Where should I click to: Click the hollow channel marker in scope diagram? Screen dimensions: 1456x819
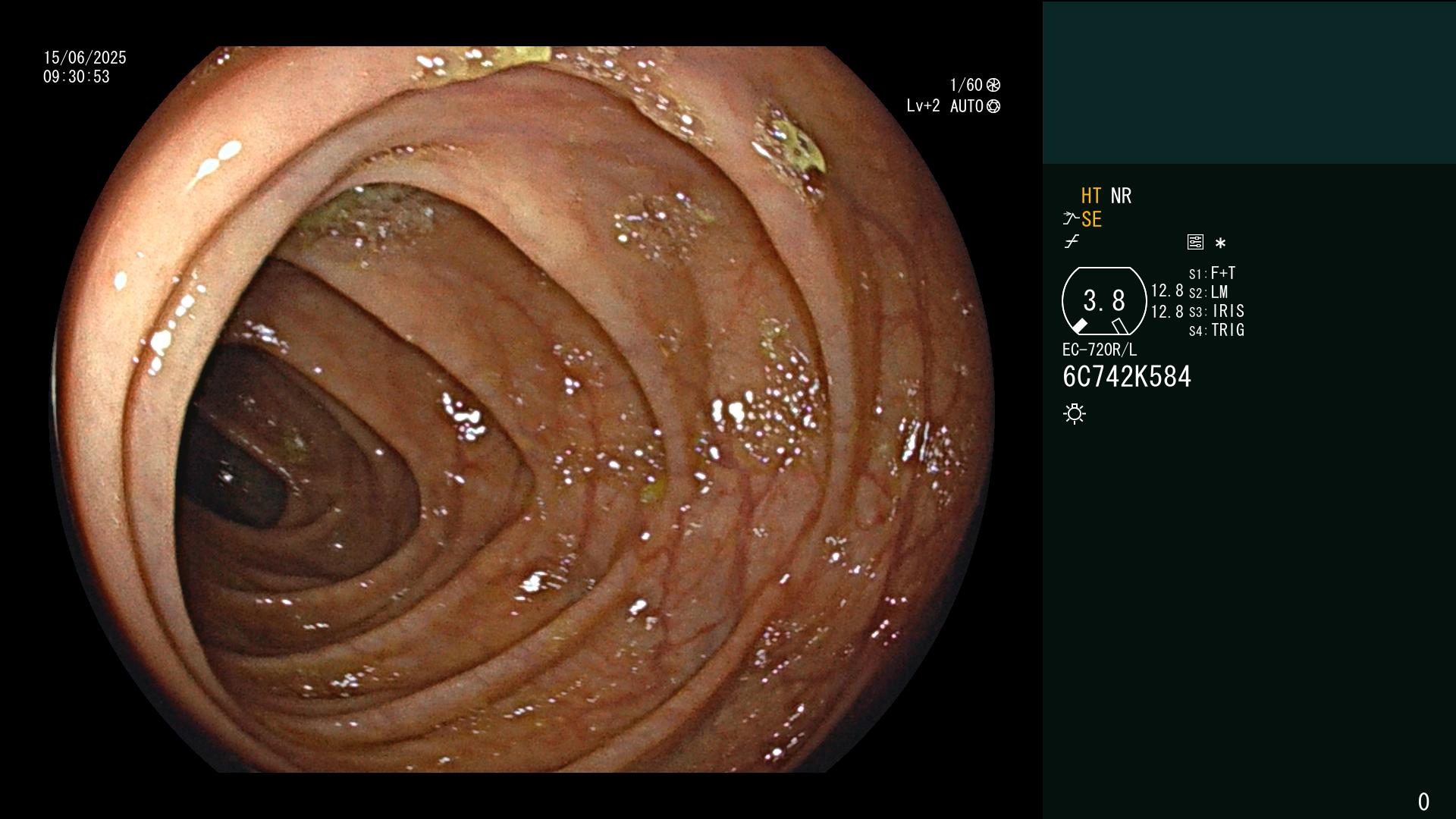[1120, 326]
